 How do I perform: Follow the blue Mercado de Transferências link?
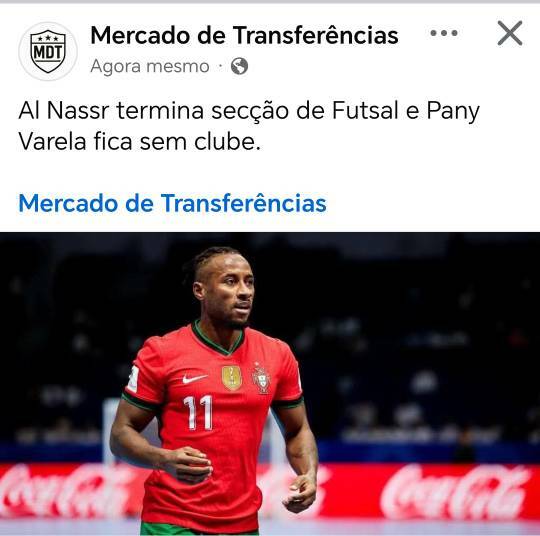tap(172, 203)
